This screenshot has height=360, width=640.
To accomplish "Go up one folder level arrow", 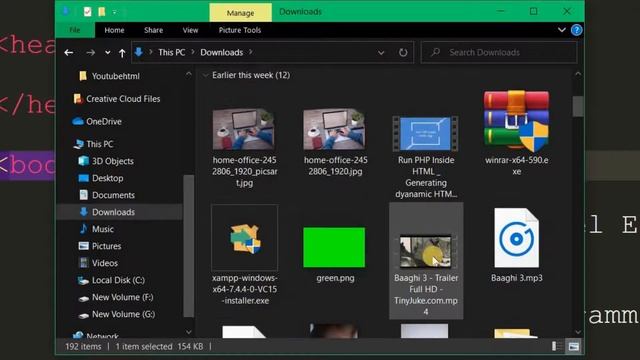I will 122,53.
